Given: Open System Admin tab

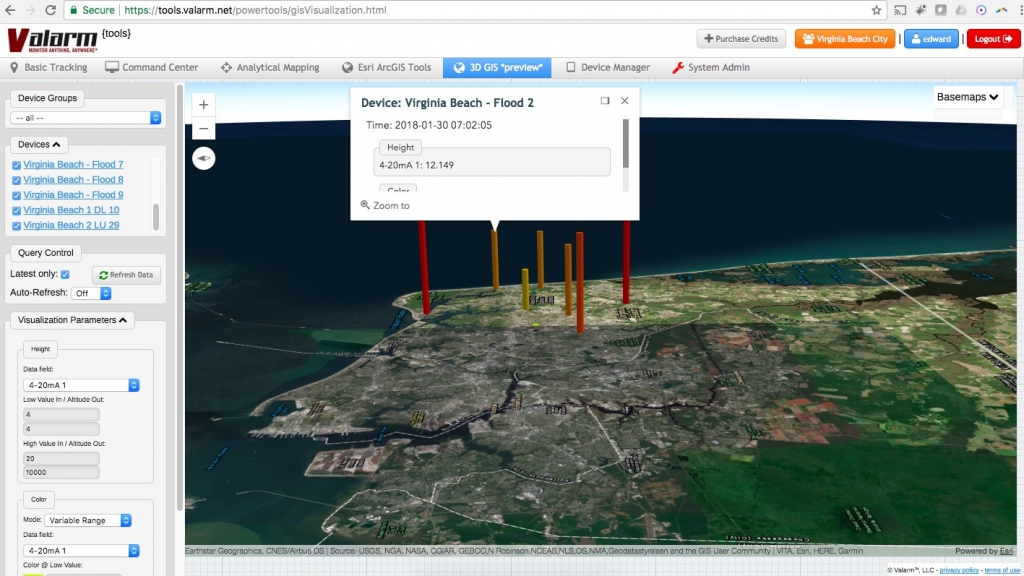Looking at the screenshot, I should pyautogui.click(x=711, y=67).
